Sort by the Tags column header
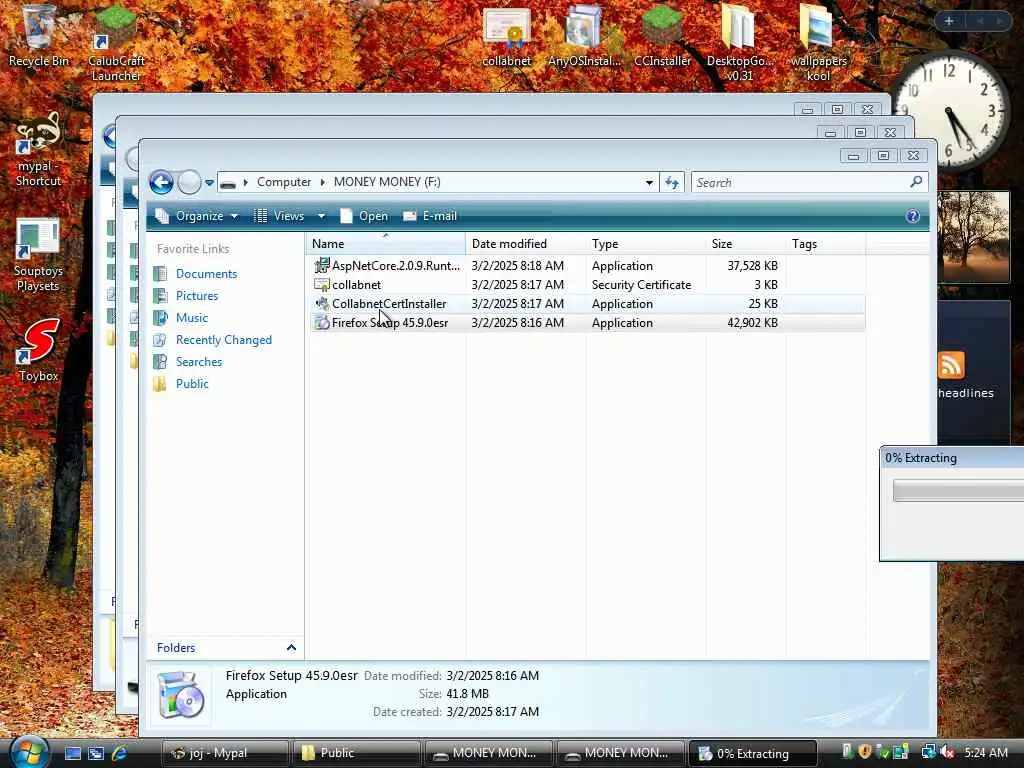The width and height of the screenshot is (1024, 768). 825,244
